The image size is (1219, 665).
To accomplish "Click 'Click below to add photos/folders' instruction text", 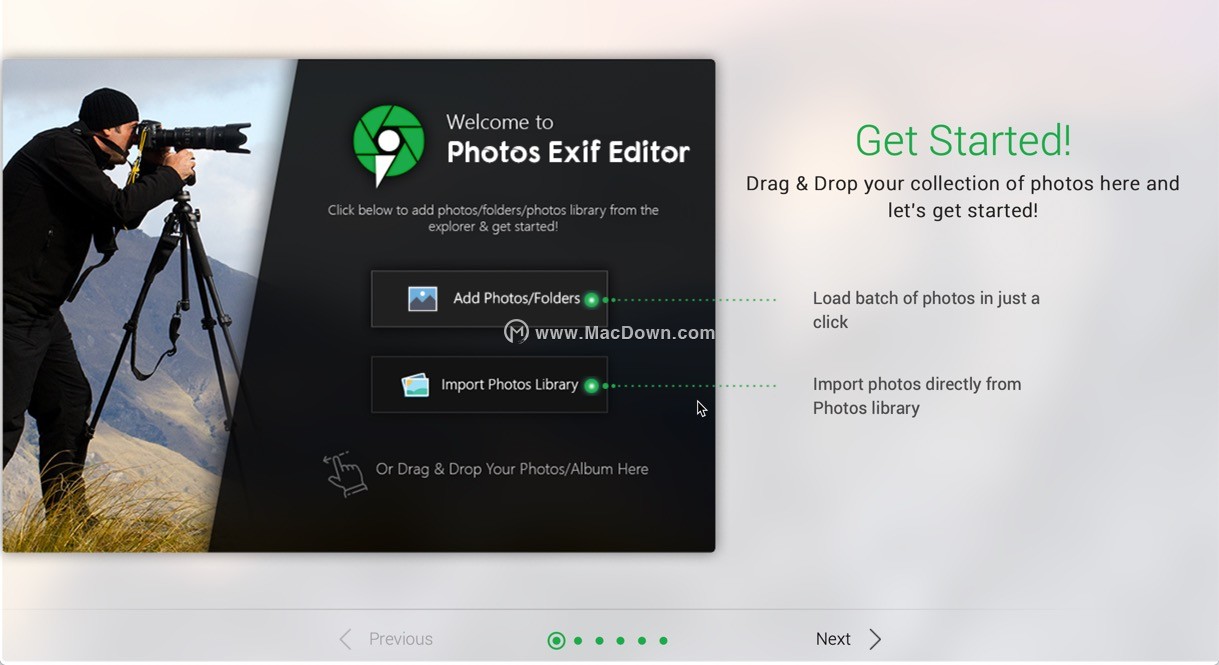I will click(493, 218).
